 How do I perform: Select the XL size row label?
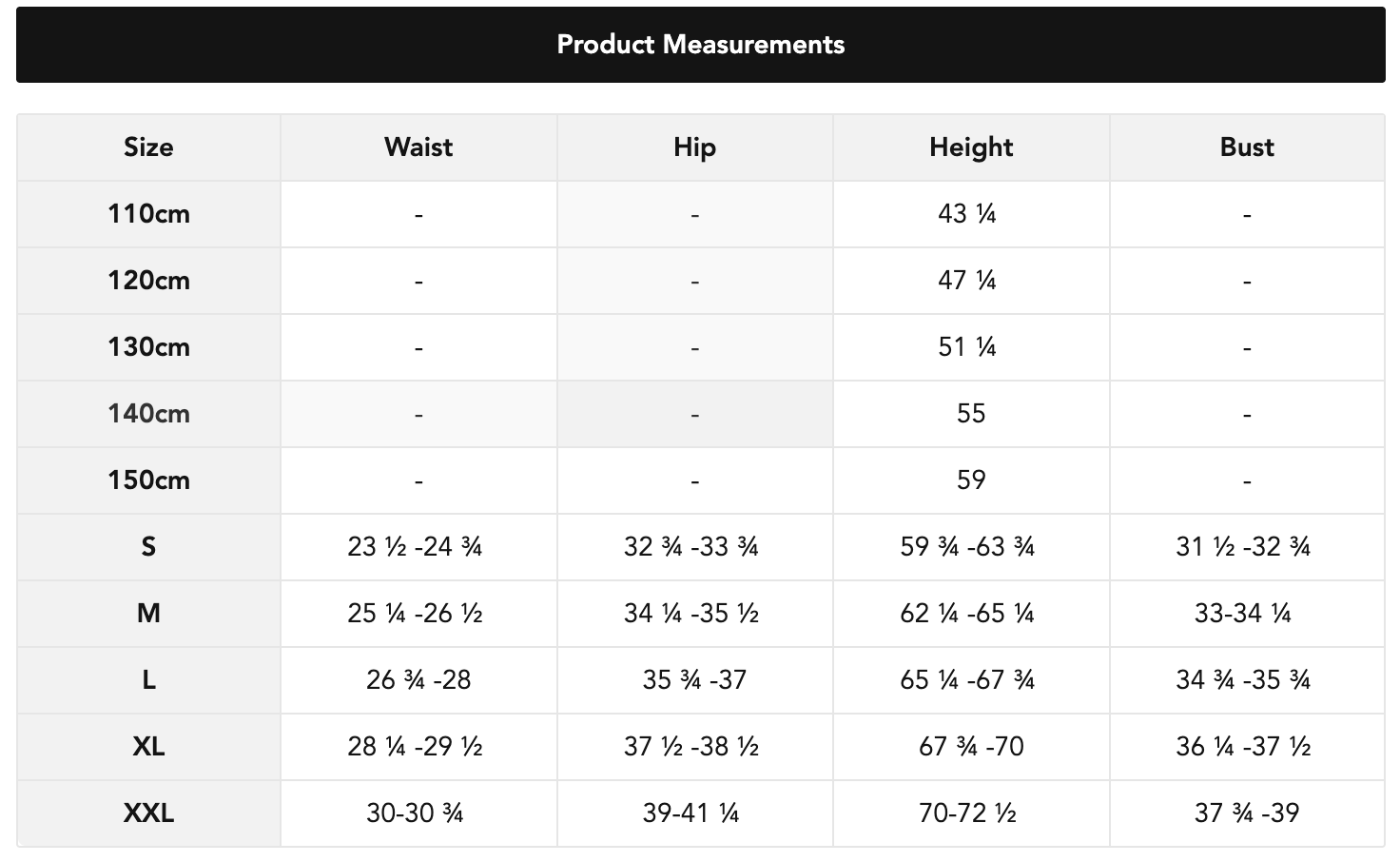pos(148,747)
